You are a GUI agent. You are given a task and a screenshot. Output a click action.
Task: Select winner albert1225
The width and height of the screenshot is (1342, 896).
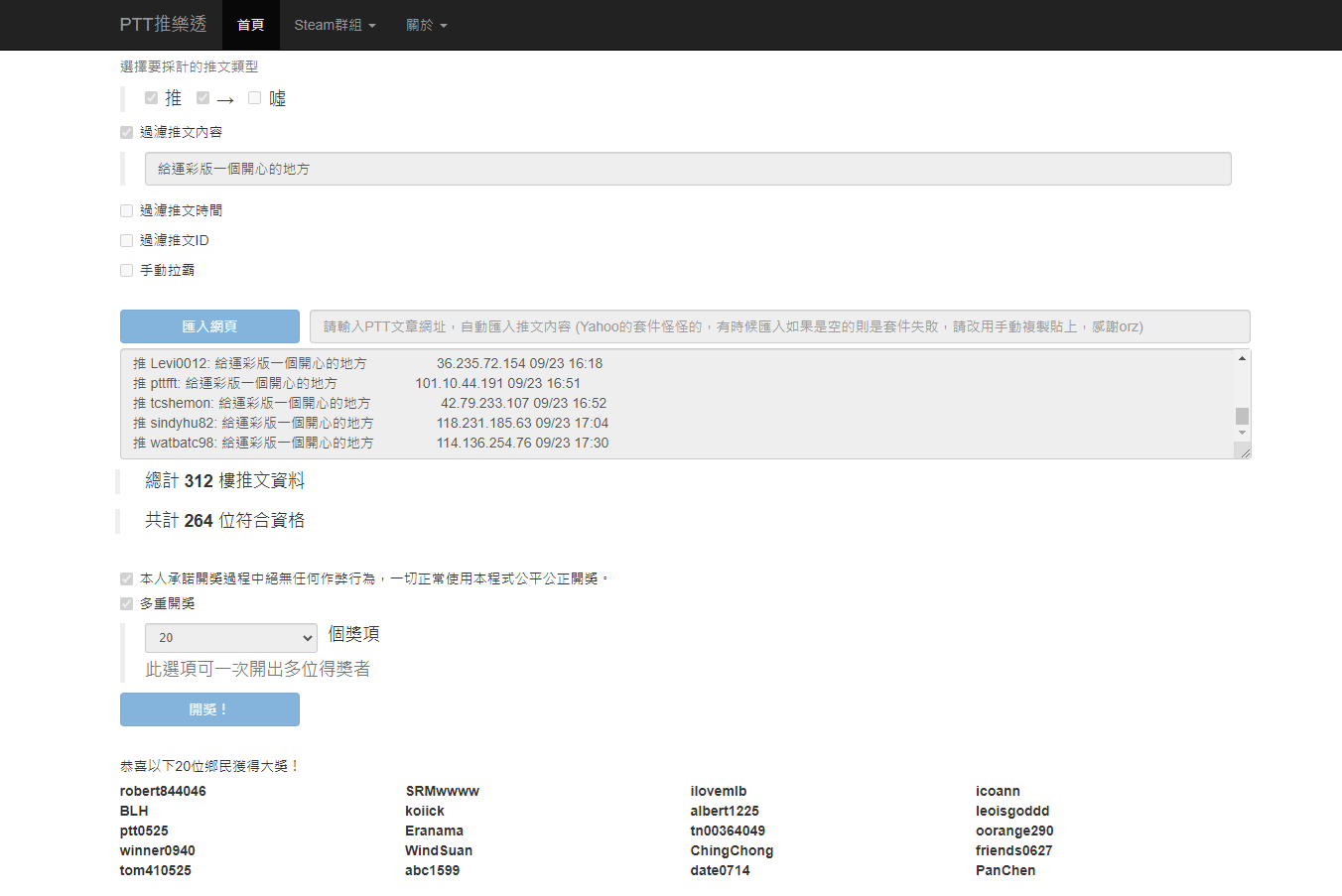pyautogui.click(x=725, y=811)
